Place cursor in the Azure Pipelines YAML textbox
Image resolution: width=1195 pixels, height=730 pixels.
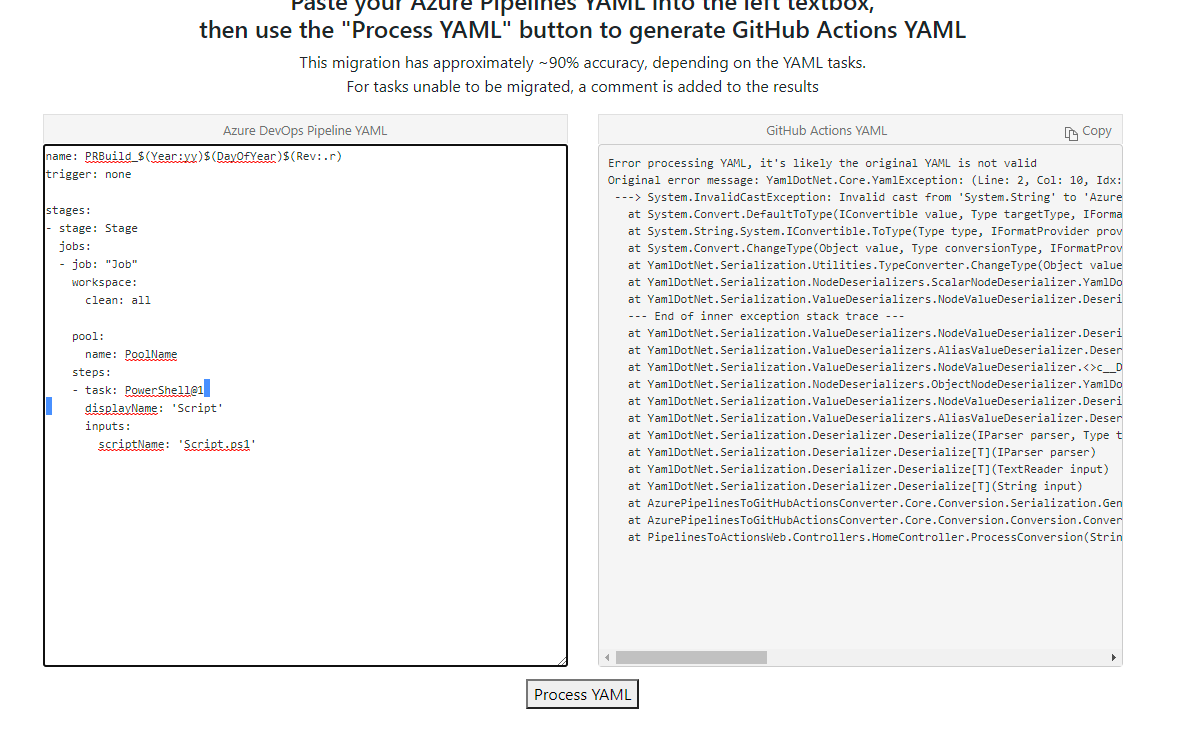coord(300,550)
